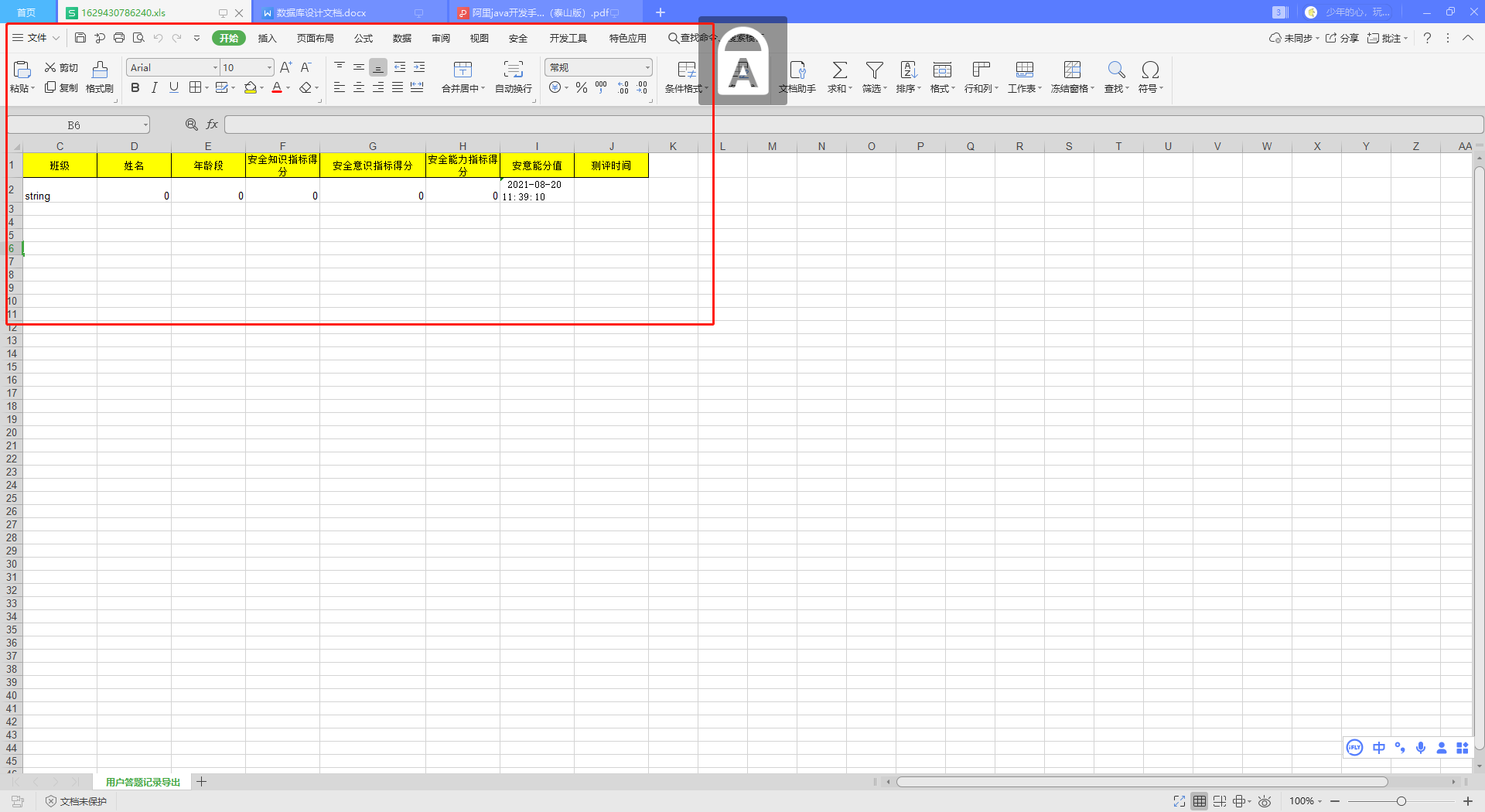1485x812 pixels.
Task: Align text left horizontally
Action: [x=340, y=88]
